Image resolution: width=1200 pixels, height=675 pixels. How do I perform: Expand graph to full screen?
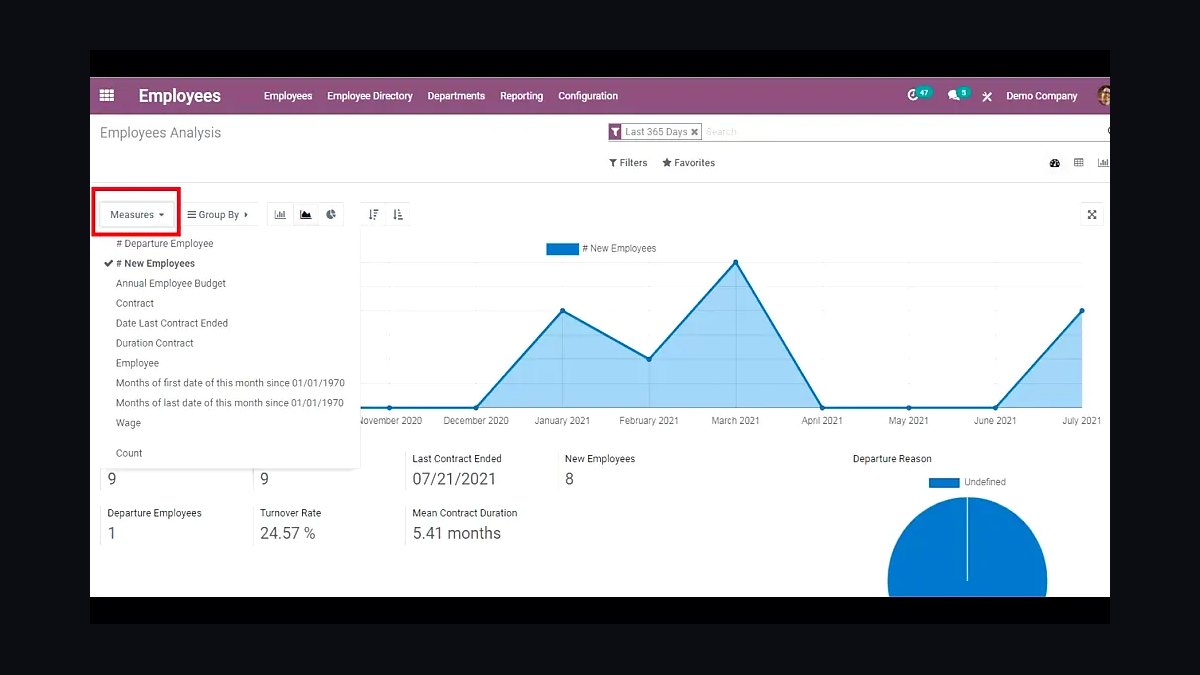(x=1092, y=215)
